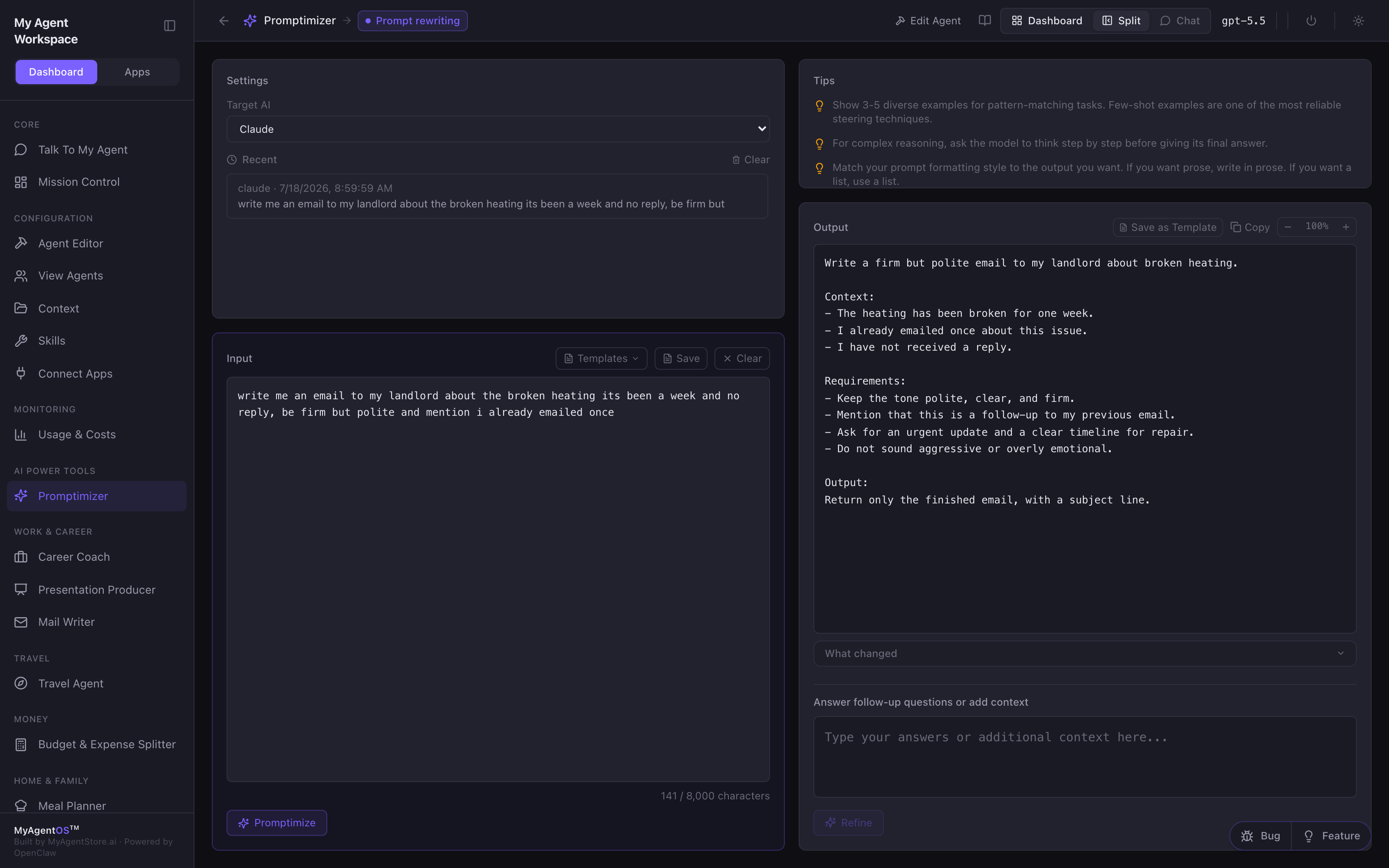1389x868 pixels.
Task: Click Promptimizer breadcrumb title
Action: click(300, 21)
